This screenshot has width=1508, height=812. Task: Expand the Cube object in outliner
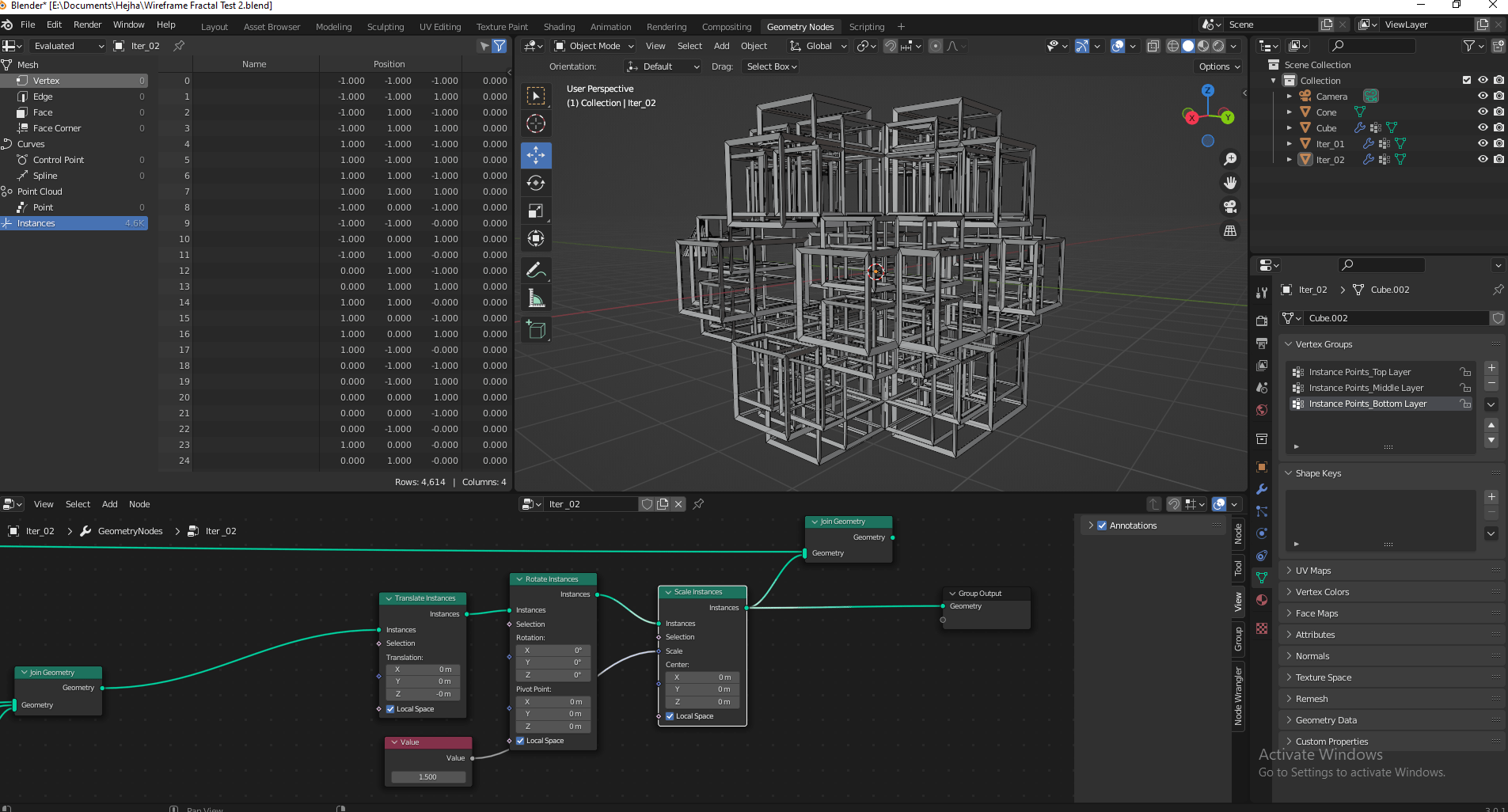(x=1290, y=128)
